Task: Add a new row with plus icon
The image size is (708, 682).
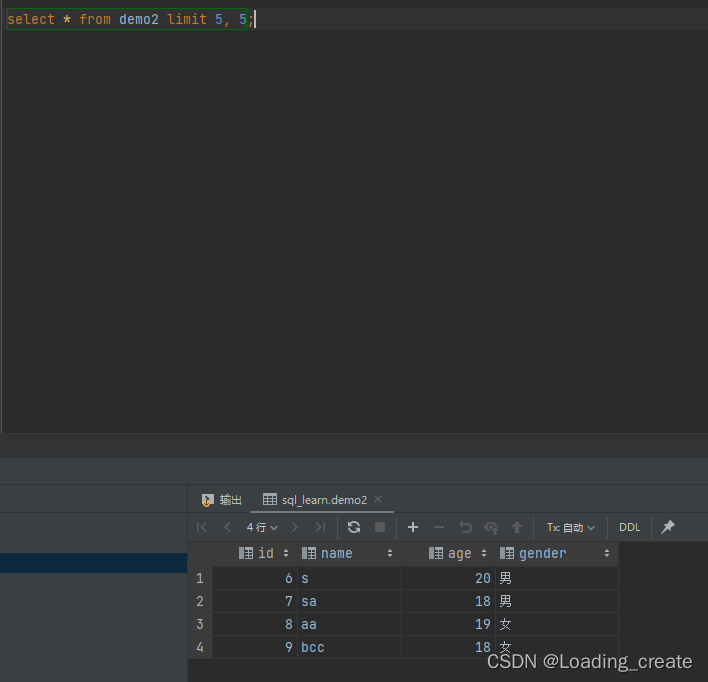Action: [x=413, y=527]
